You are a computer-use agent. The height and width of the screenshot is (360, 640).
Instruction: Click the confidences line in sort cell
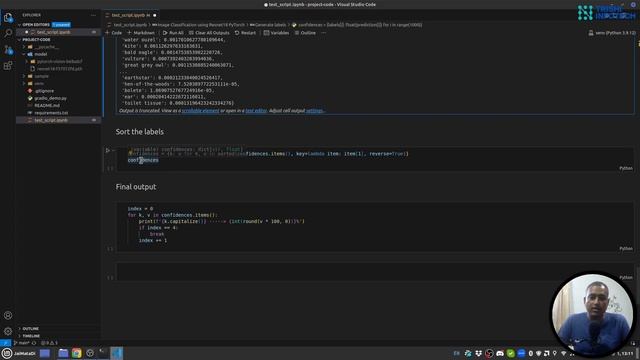point(143,160)
